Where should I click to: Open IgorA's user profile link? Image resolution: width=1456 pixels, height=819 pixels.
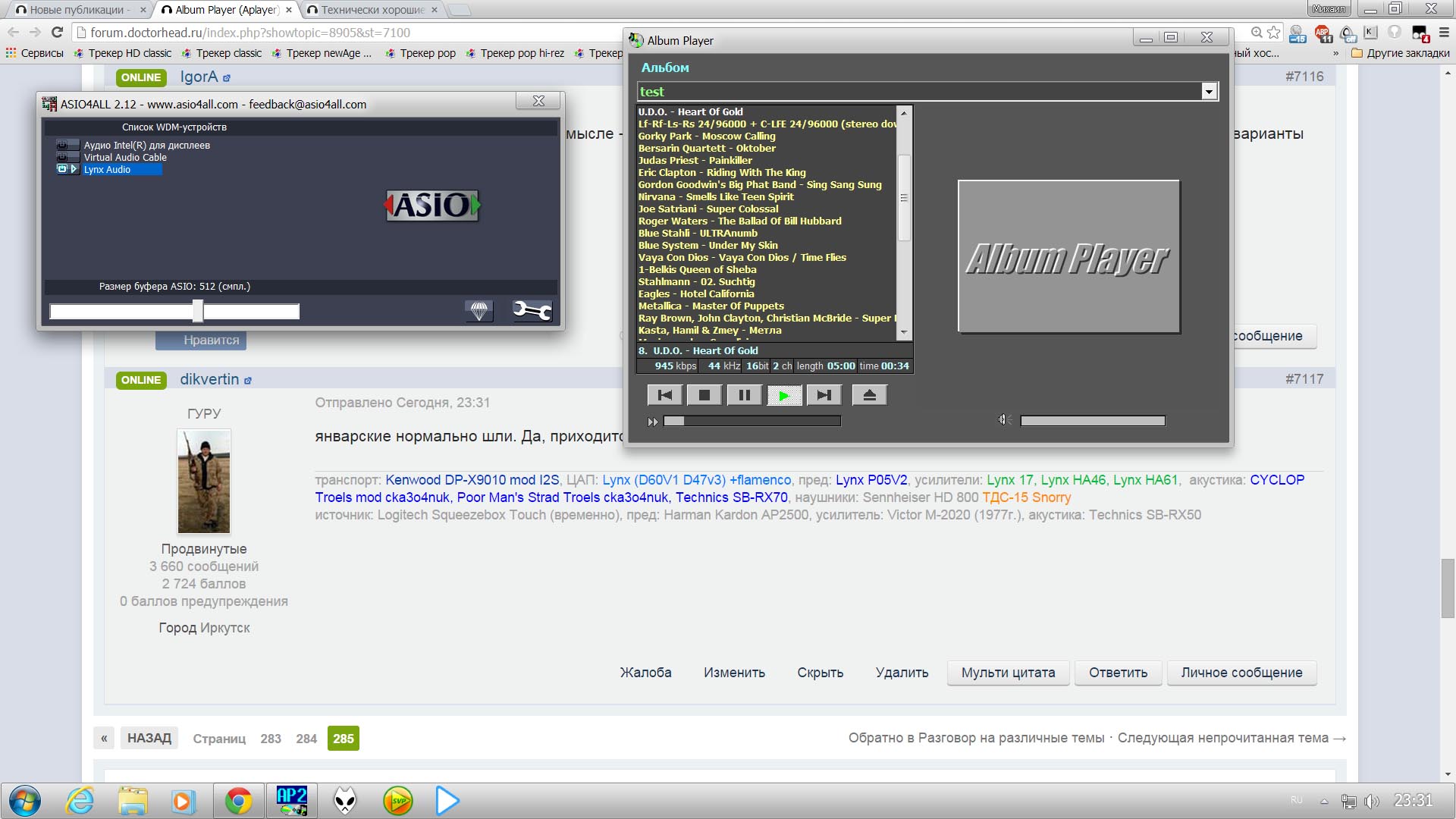pyautogui.click(x=199, y=77)
